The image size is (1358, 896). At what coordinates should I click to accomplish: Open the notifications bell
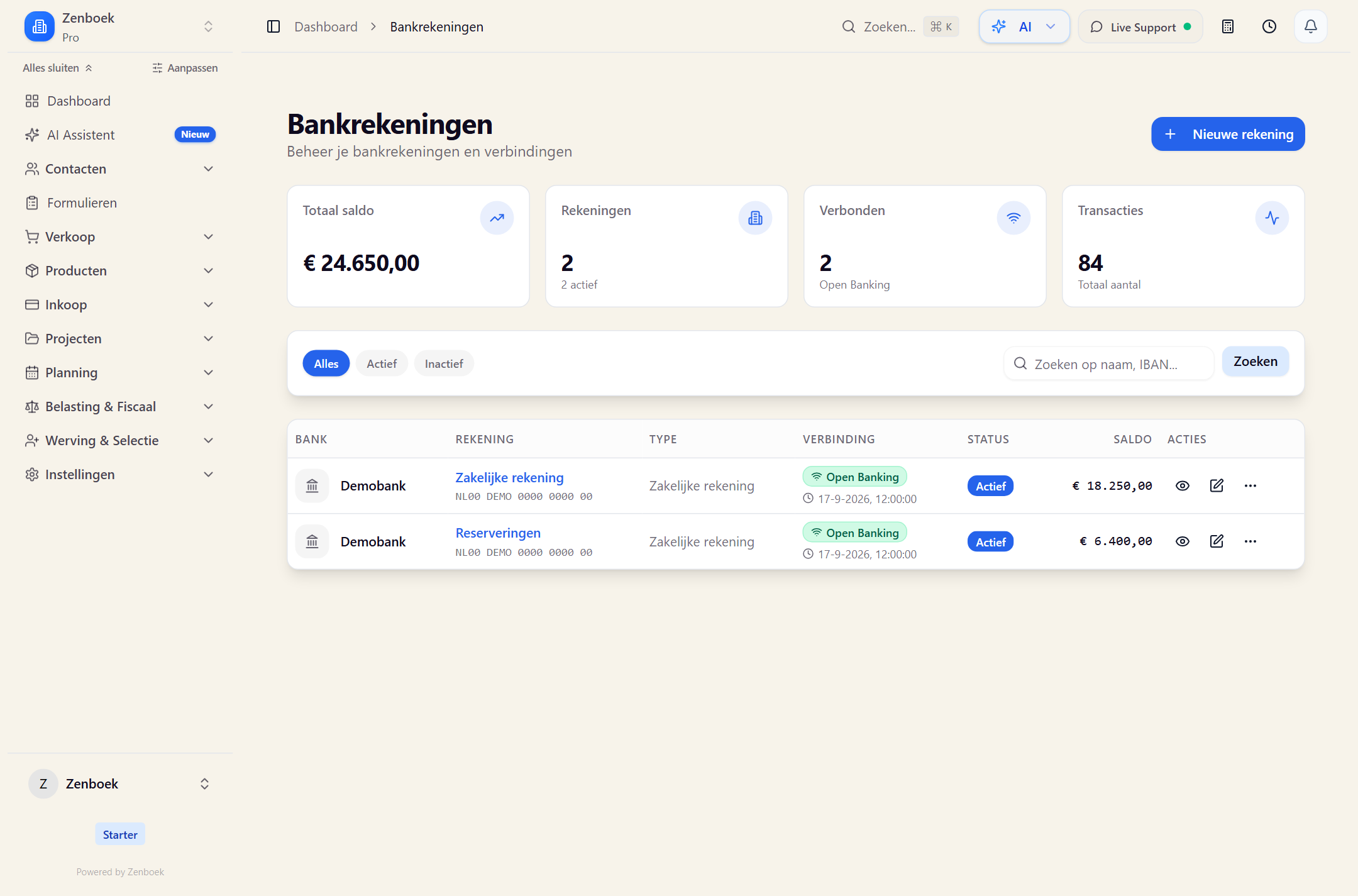click(1311, 26)
